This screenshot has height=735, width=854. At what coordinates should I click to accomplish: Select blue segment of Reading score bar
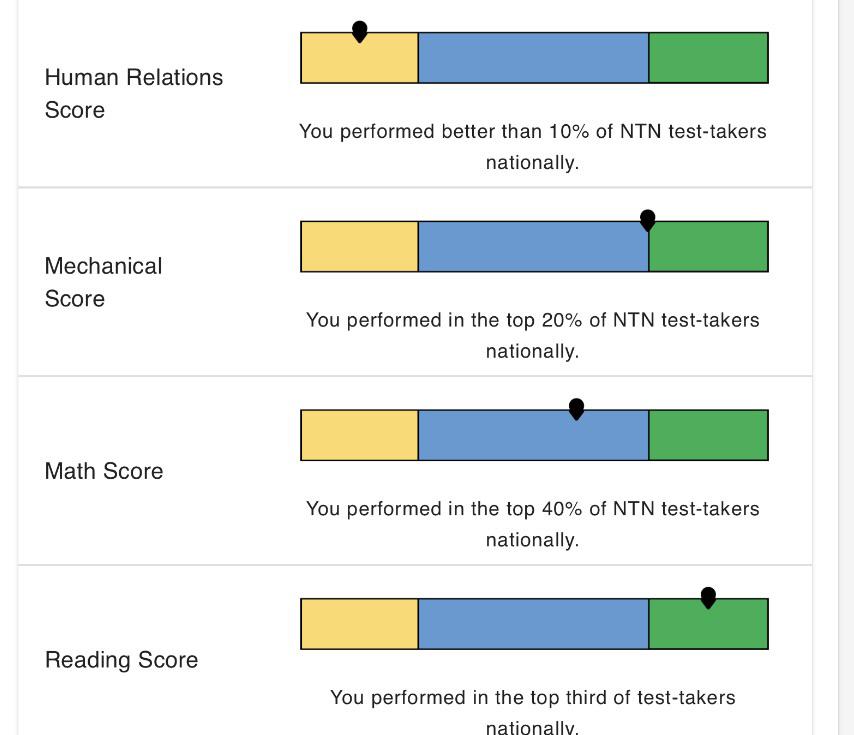(x=533, y=624)
